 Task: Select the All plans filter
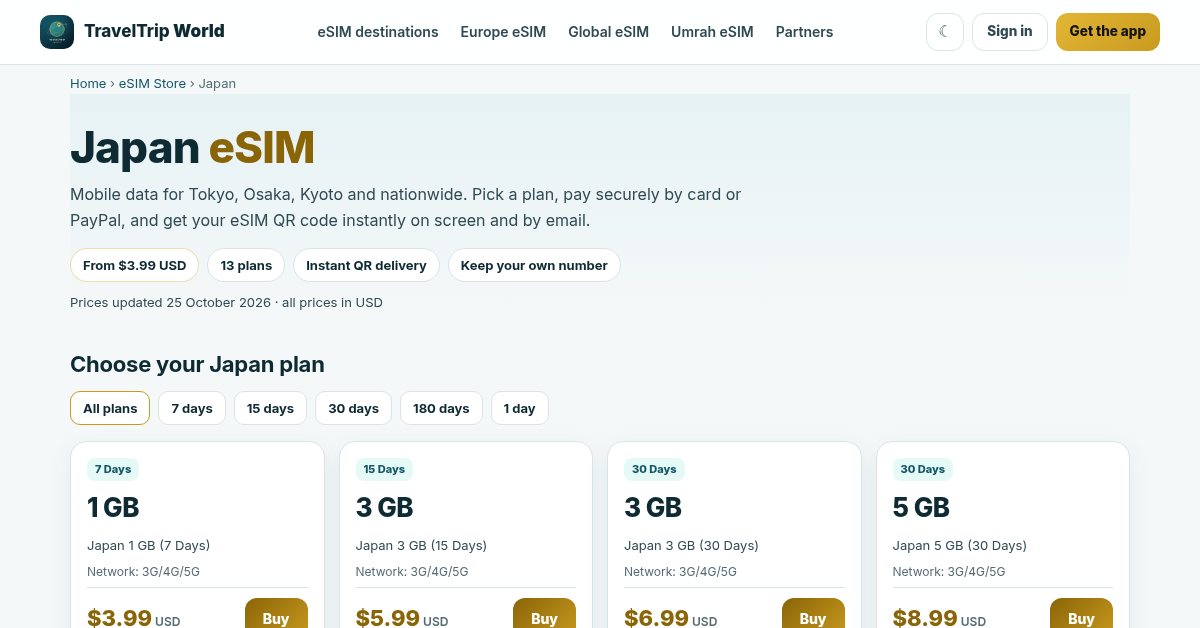(110, 408)
